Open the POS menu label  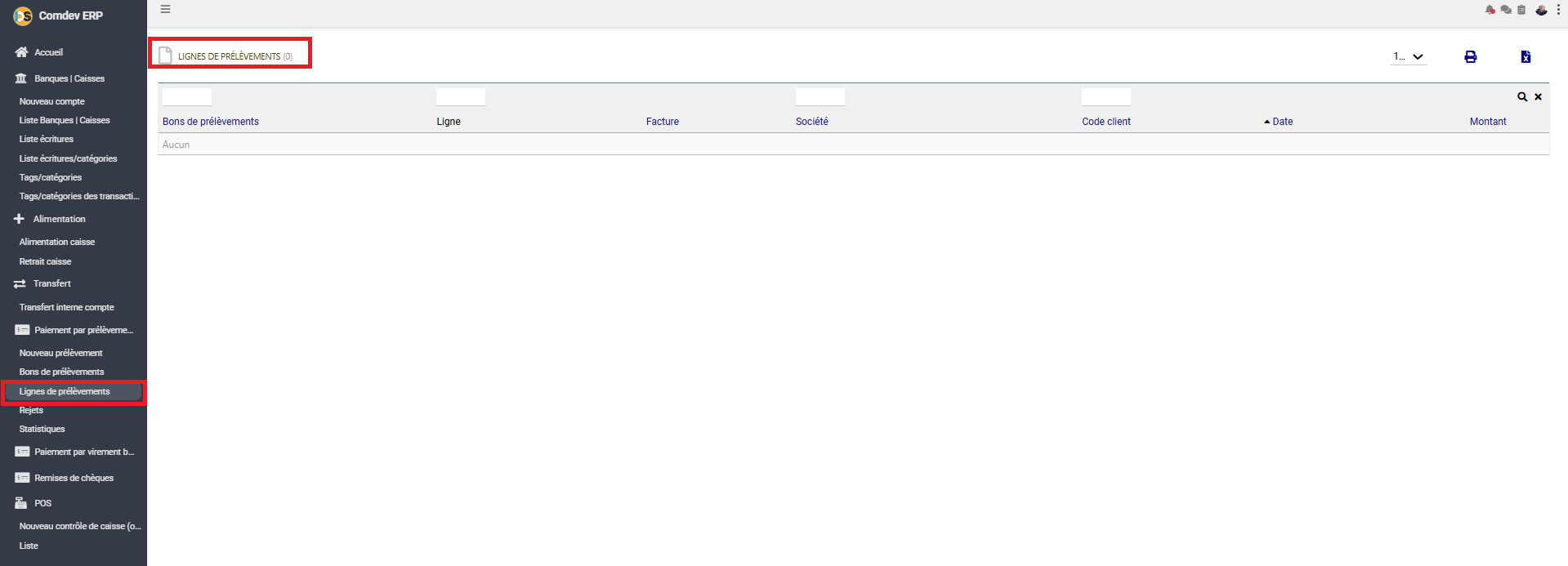[x=42, y=503]
